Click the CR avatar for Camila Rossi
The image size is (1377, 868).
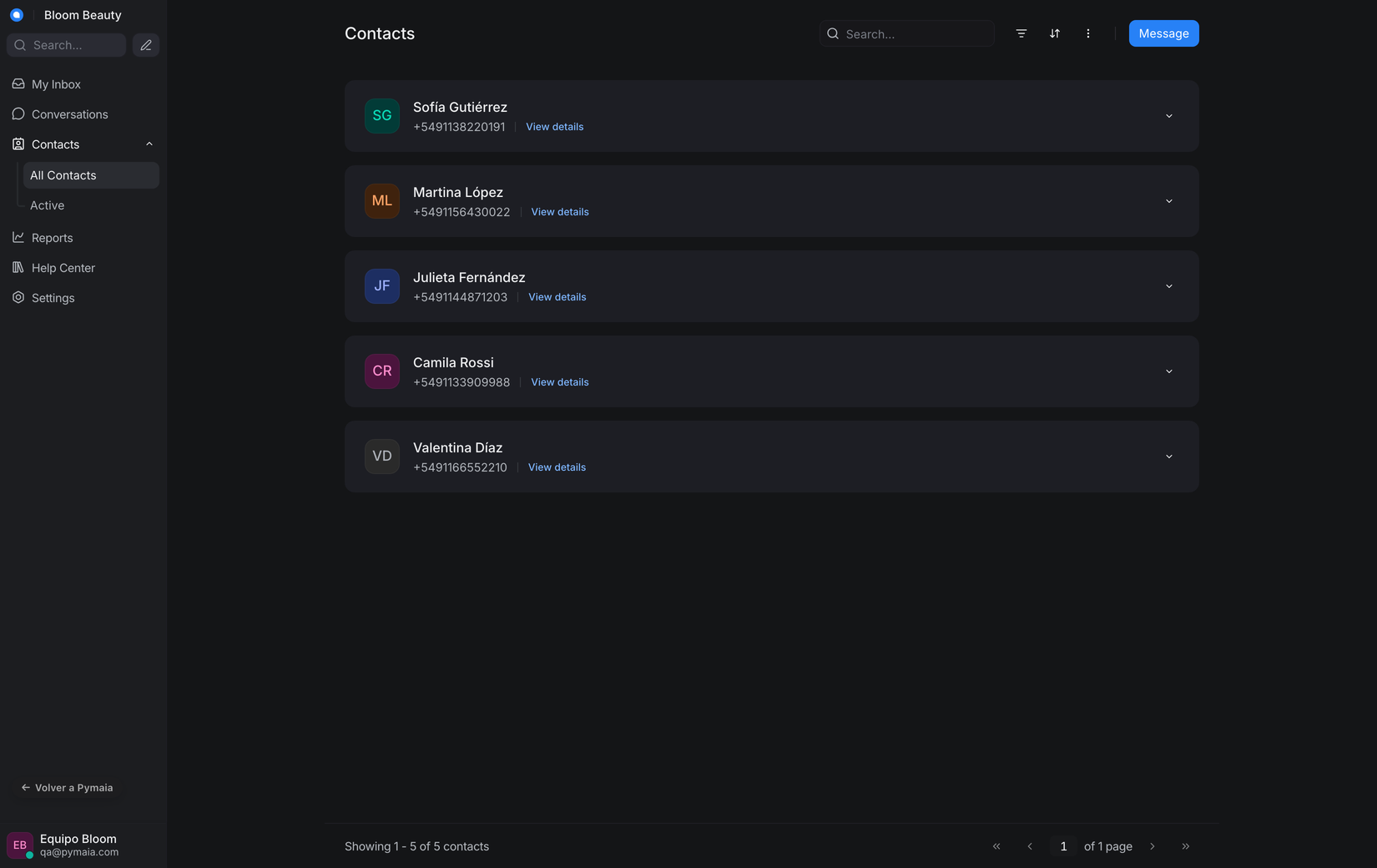point(382,371)
